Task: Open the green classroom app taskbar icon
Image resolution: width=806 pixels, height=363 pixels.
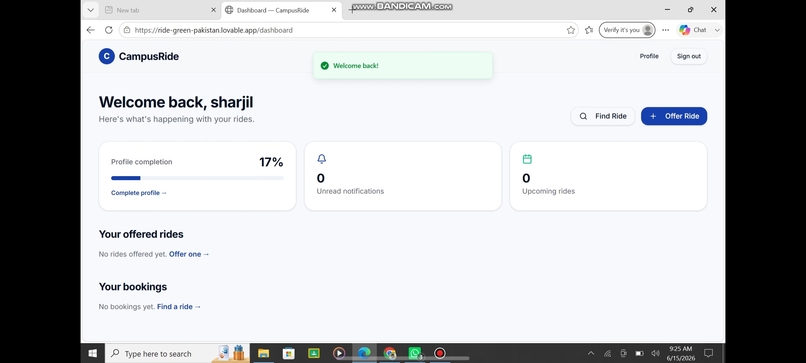Action: (314, 353)
